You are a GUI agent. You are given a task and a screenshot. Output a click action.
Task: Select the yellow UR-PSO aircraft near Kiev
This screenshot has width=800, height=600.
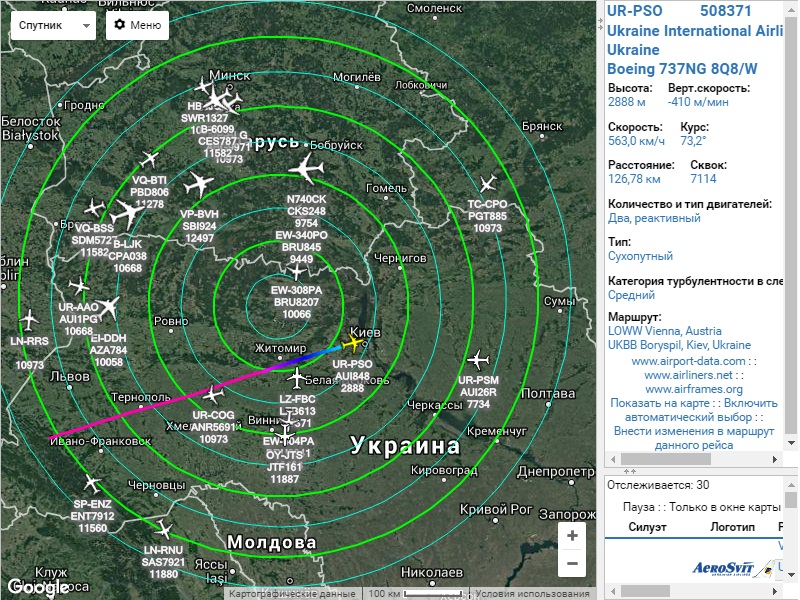point(354,343)
